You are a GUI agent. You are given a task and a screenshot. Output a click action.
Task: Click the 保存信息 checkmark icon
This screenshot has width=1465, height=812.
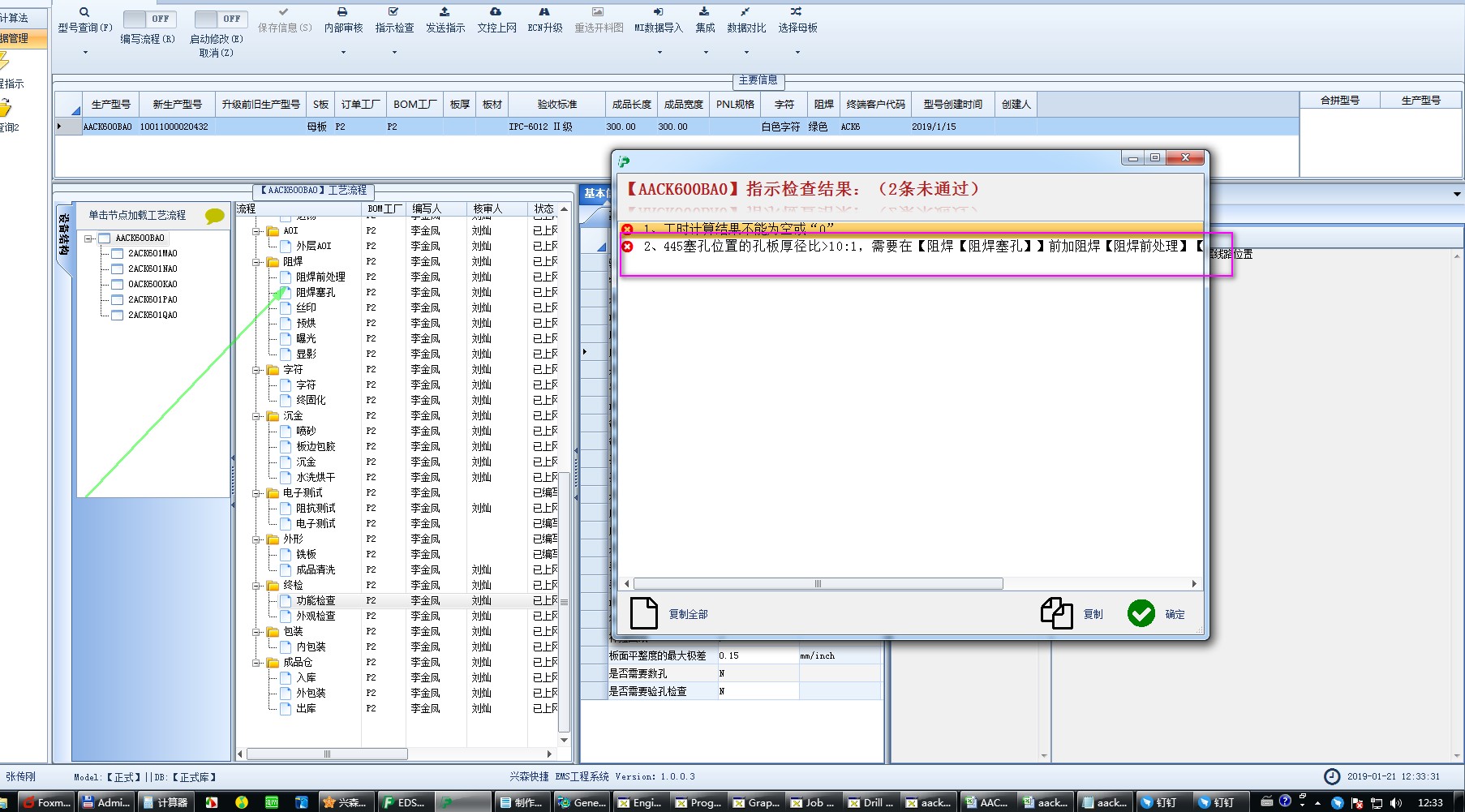click(x=283, y=12)
